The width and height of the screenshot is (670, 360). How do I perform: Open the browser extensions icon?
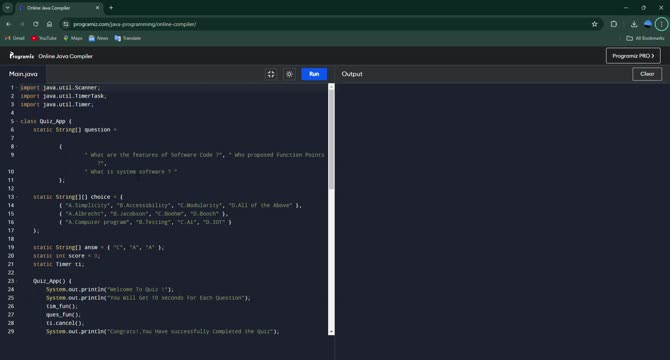(x=614, y=24)
